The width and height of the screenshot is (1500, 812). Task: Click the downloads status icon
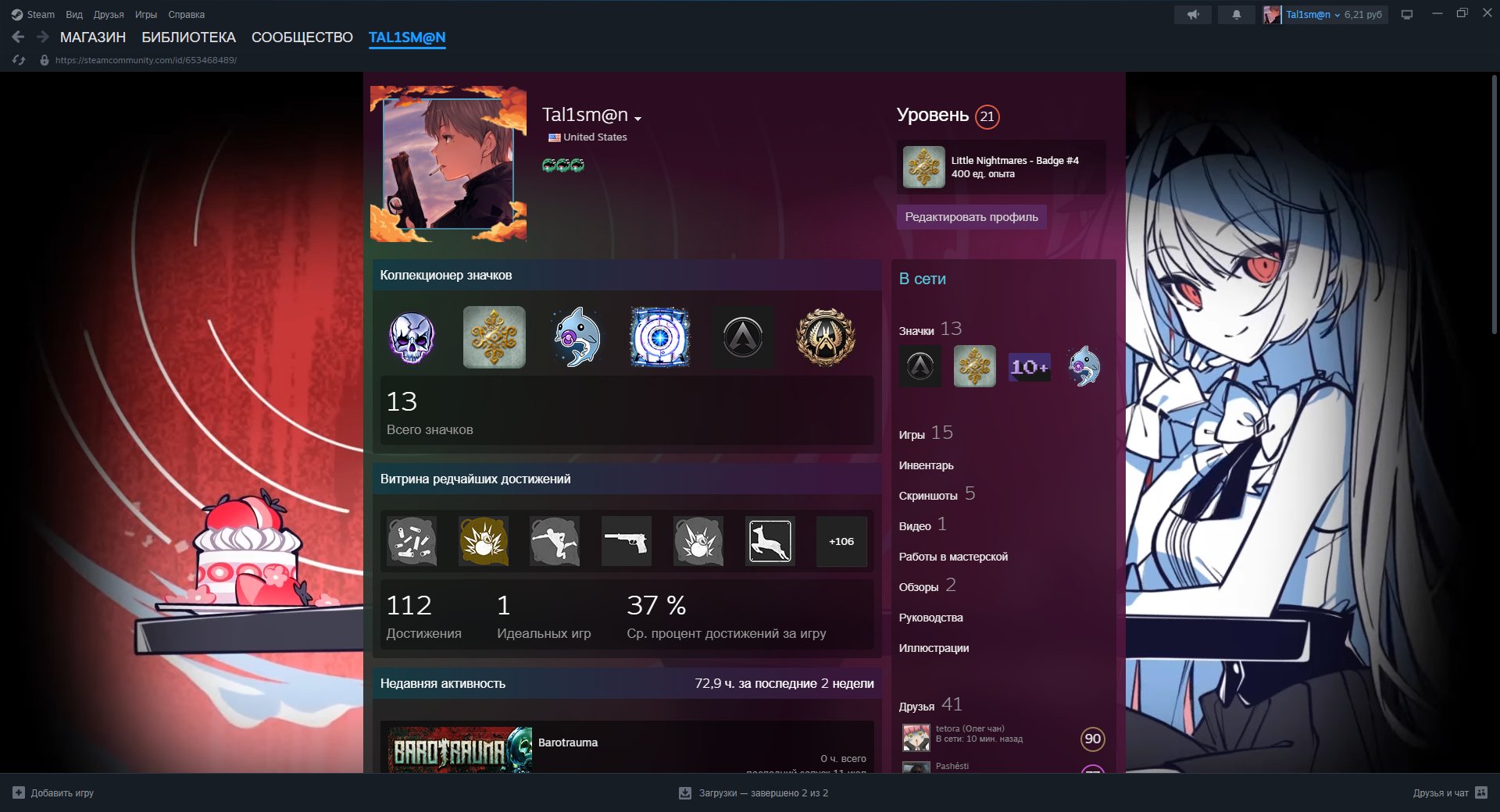coord(685,792)
